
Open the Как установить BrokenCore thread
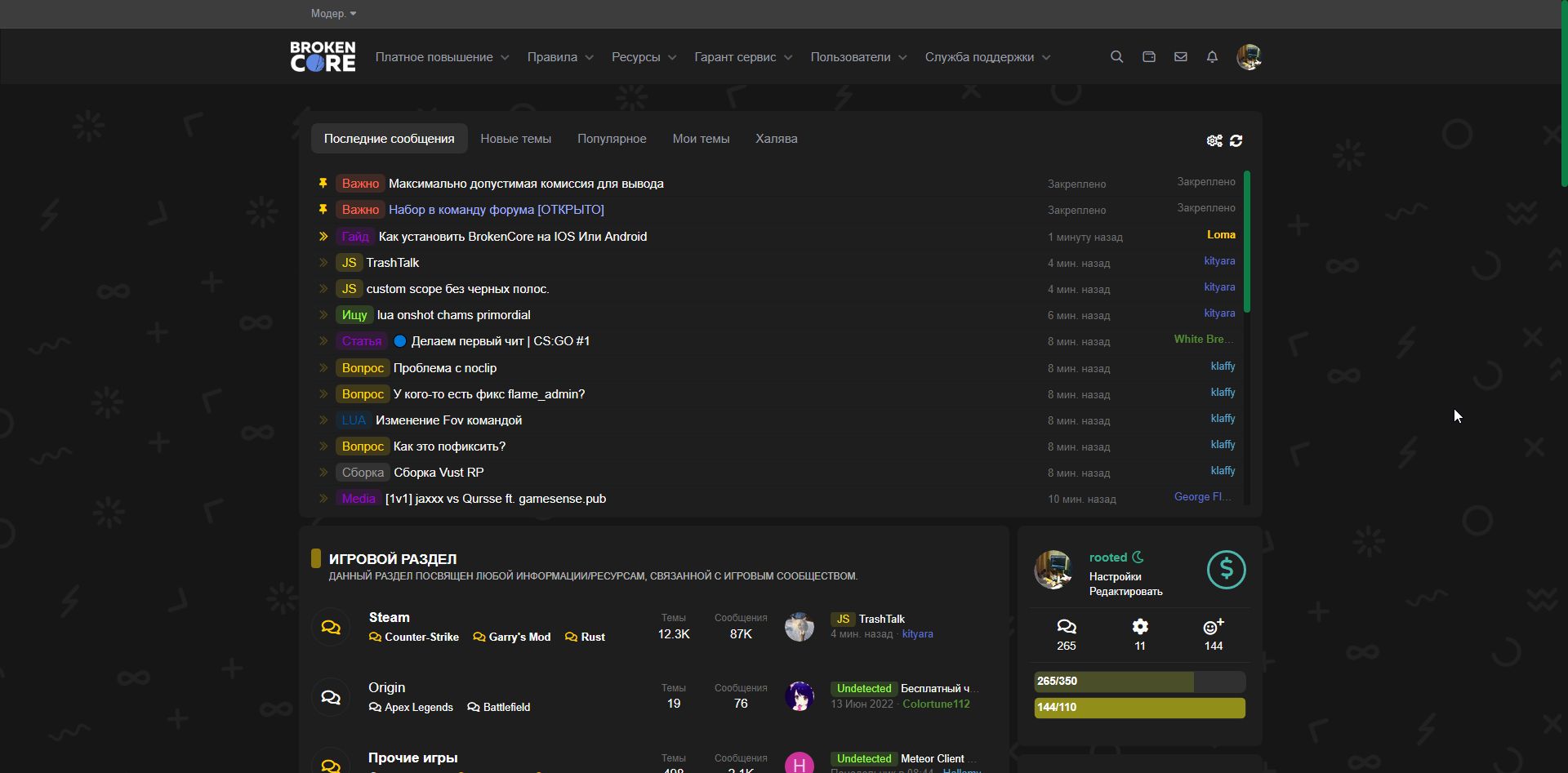pos(513,237)
